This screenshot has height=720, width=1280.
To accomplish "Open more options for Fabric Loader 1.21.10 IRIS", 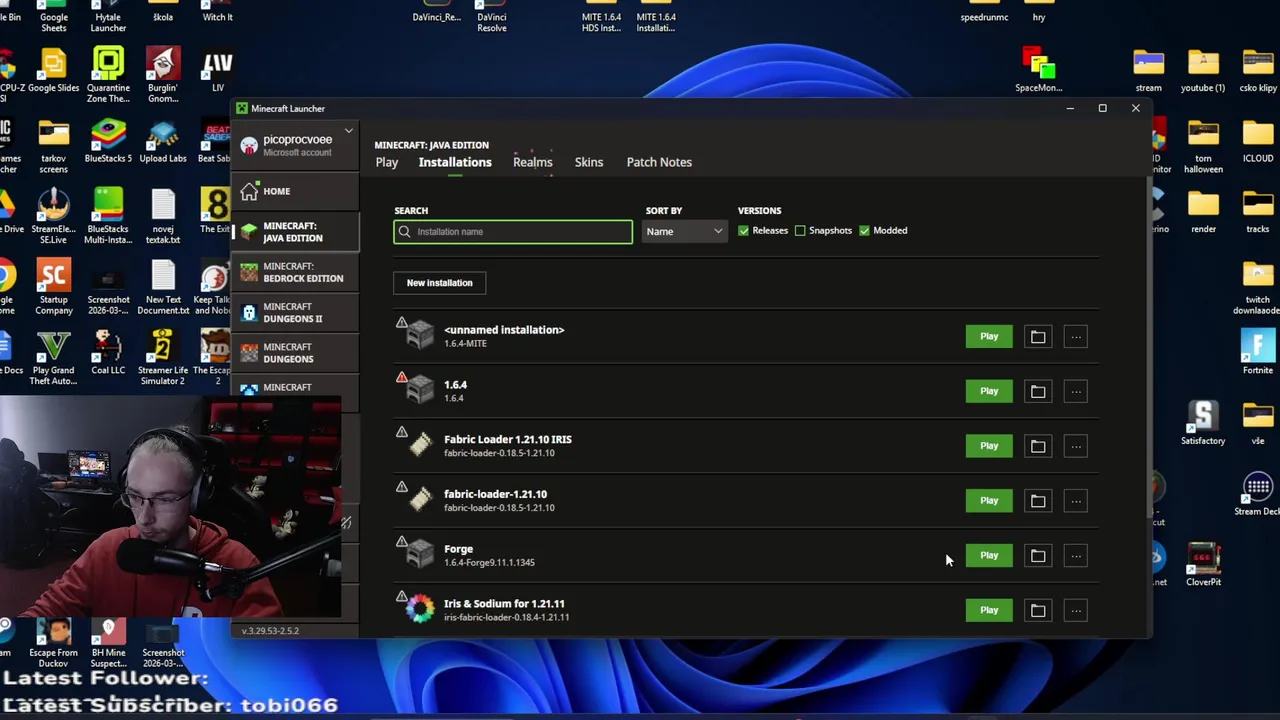I will coord(1076,446).
